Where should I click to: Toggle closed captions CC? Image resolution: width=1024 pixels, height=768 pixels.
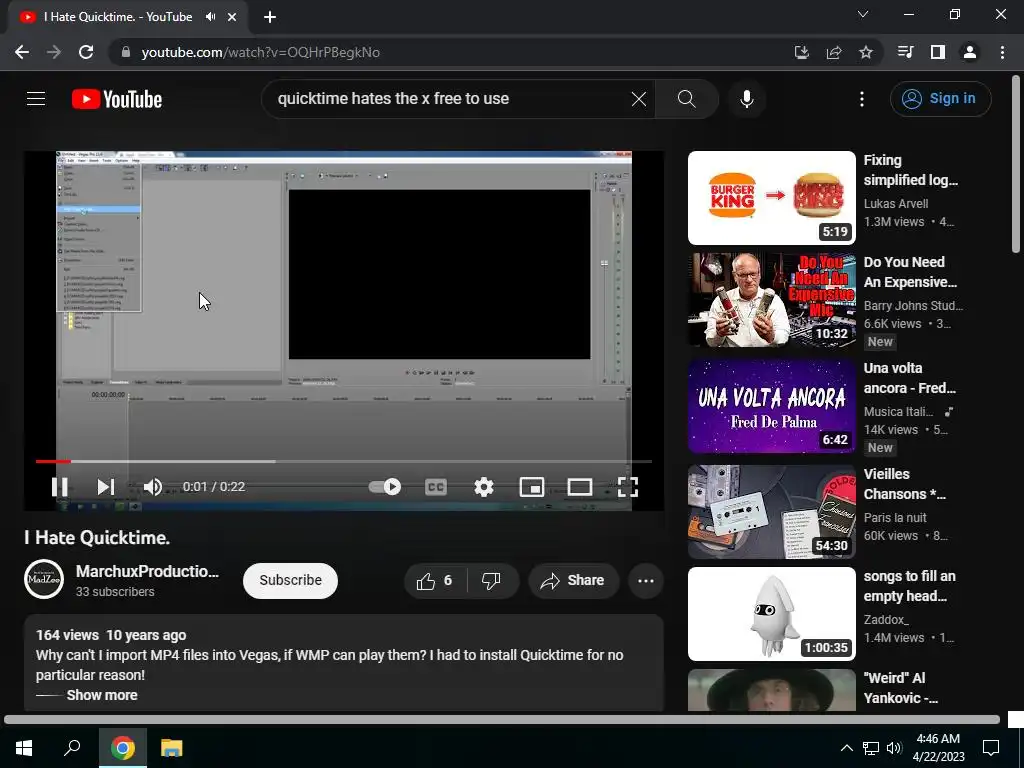[436, 487]
